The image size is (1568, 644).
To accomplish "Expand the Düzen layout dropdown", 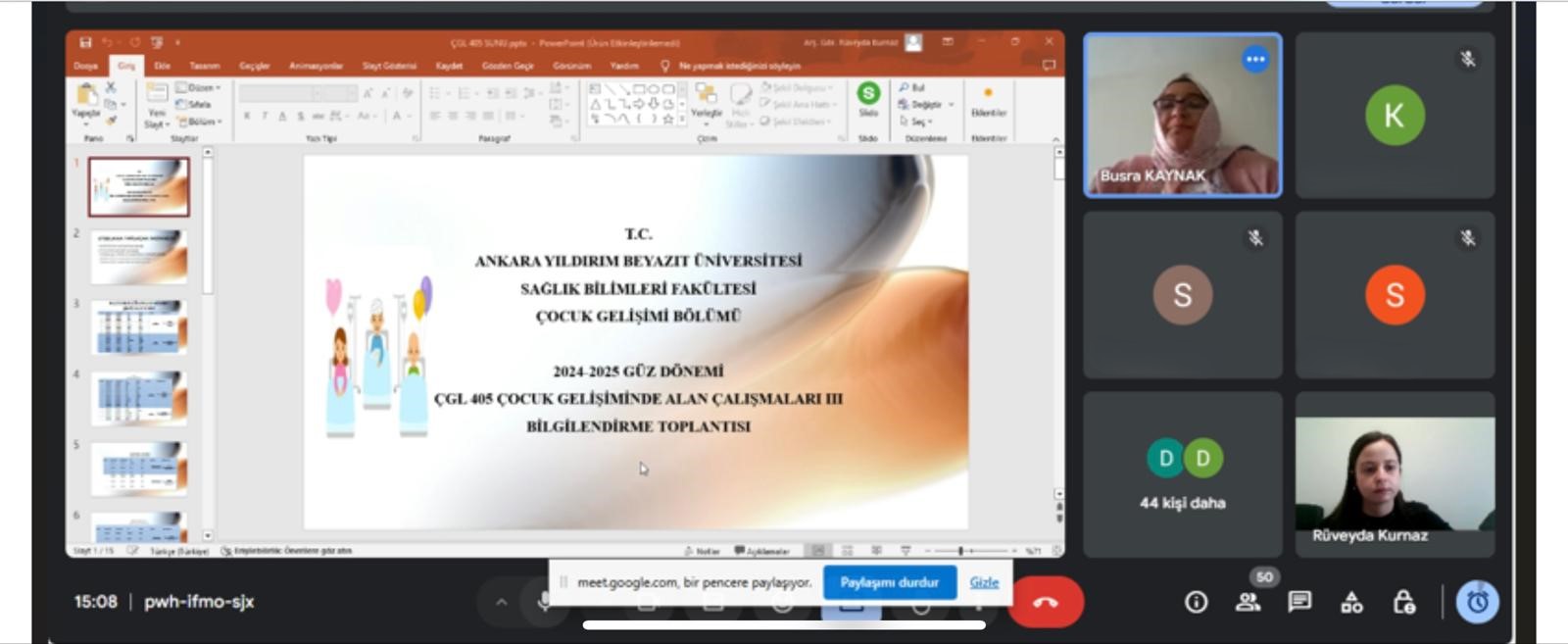I will click(x=199, y=87).
